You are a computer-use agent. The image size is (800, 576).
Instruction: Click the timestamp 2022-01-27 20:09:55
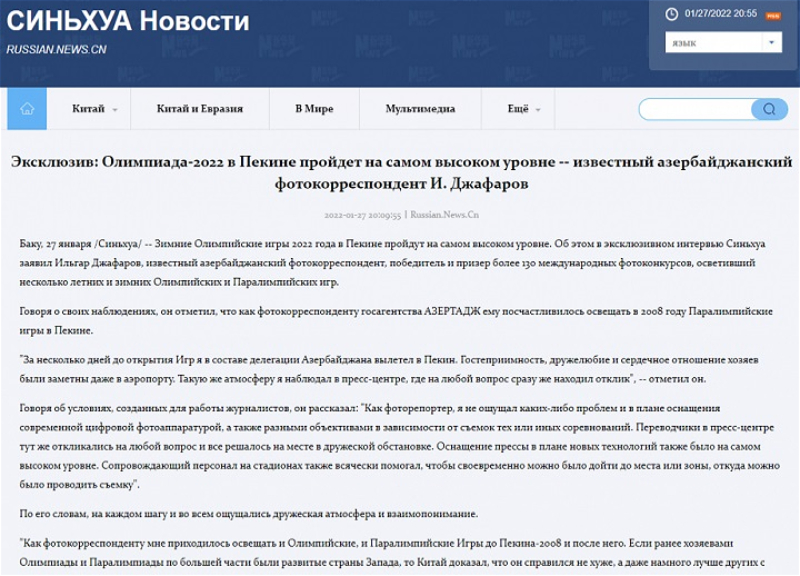pos(363,215)
